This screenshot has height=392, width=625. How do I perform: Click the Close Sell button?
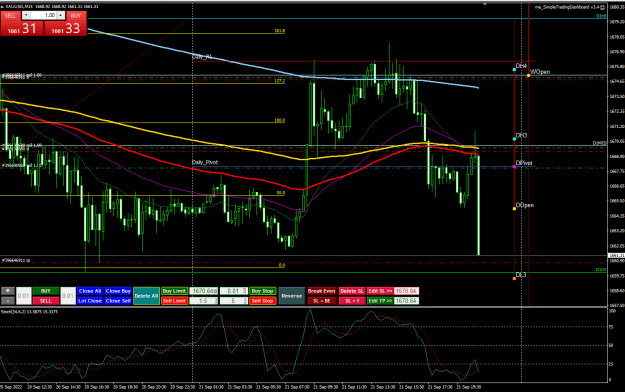tap(118, 301)
